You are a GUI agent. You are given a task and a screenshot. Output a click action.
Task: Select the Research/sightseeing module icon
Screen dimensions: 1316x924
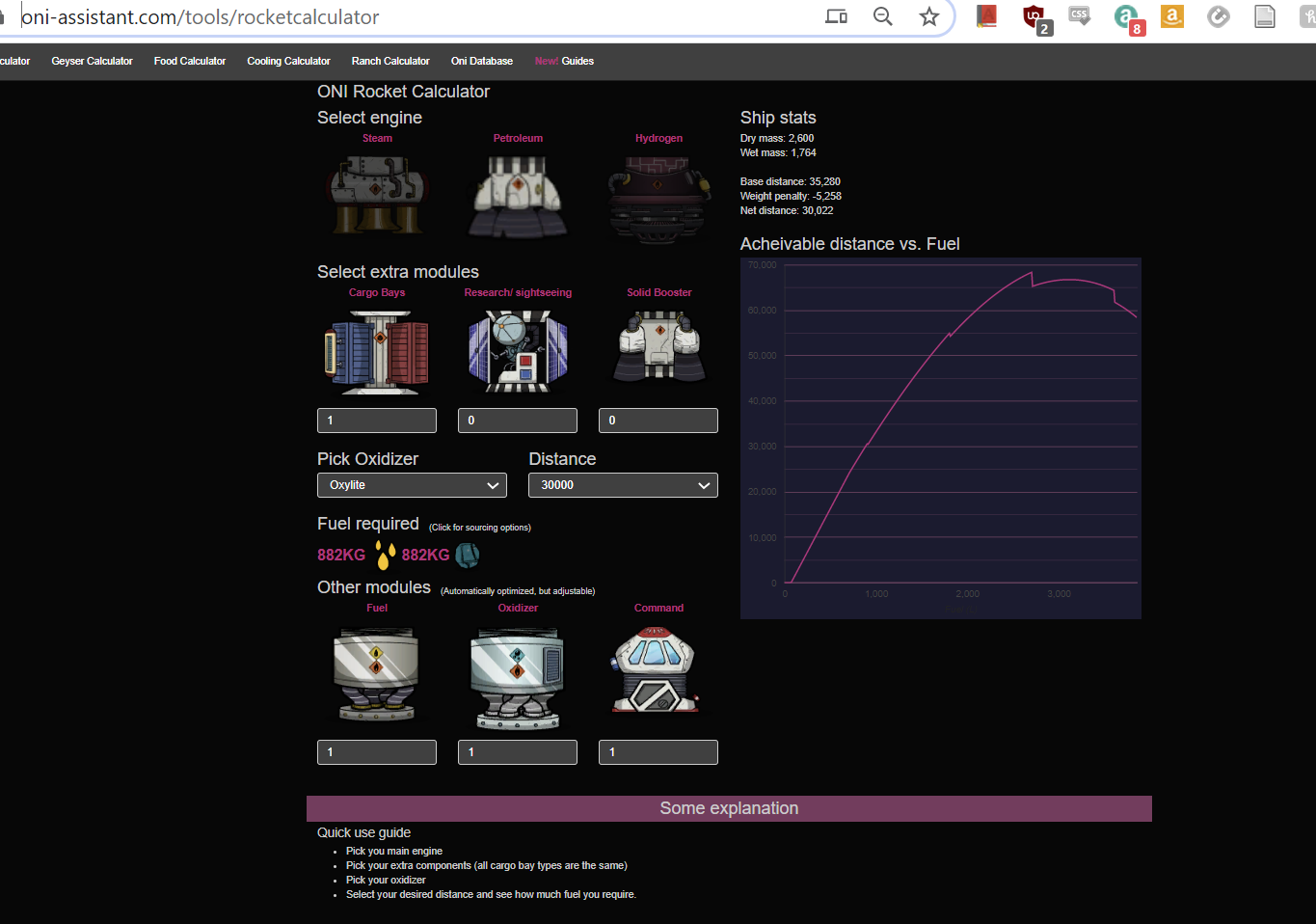[518, 351]
